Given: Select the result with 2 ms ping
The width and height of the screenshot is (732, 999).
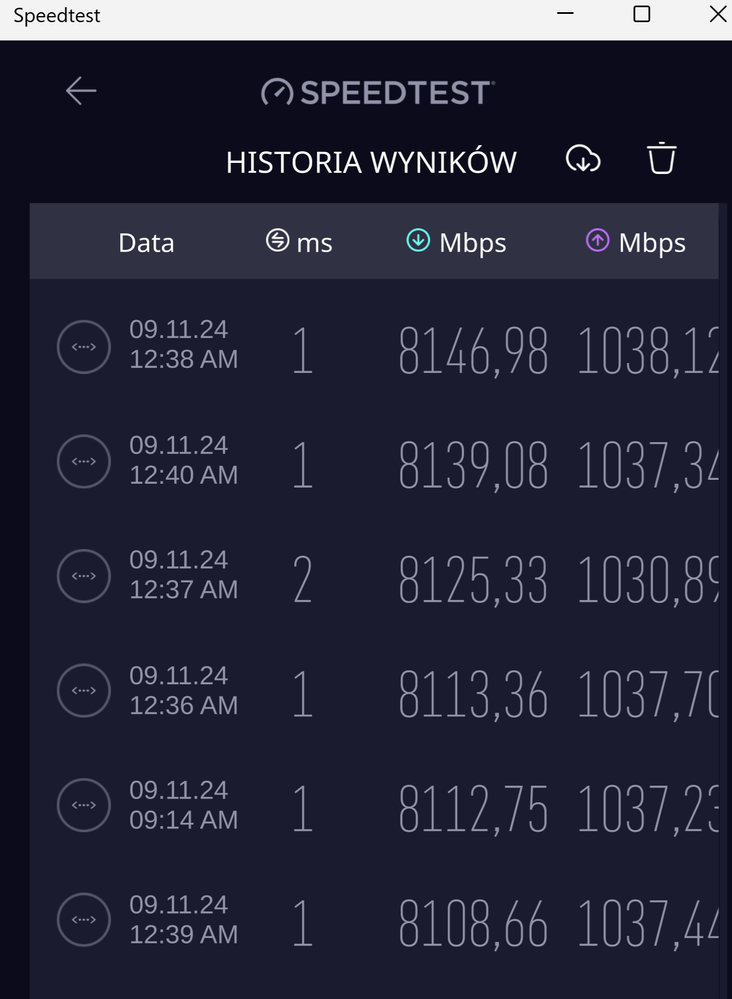Looking at the screenshot, I should pyautogui.click(x=302, y=581).
